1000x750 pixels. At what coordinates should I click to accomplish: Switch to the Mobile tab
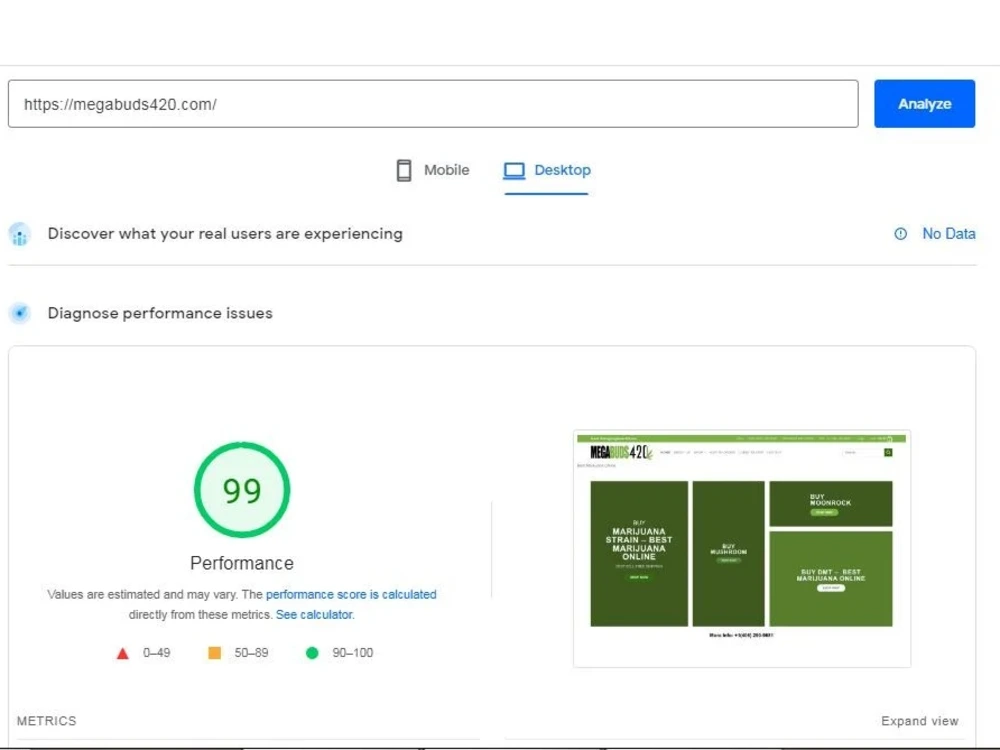(433, 170)
